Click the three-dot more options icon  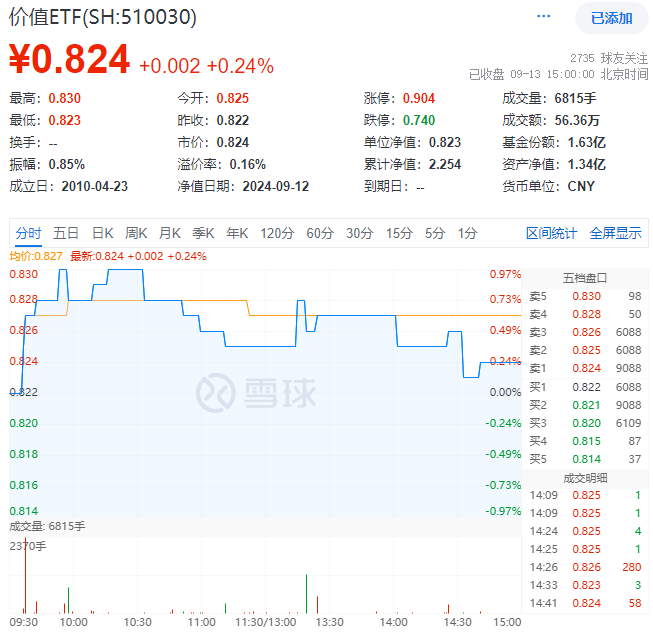(x=544, y=17)
